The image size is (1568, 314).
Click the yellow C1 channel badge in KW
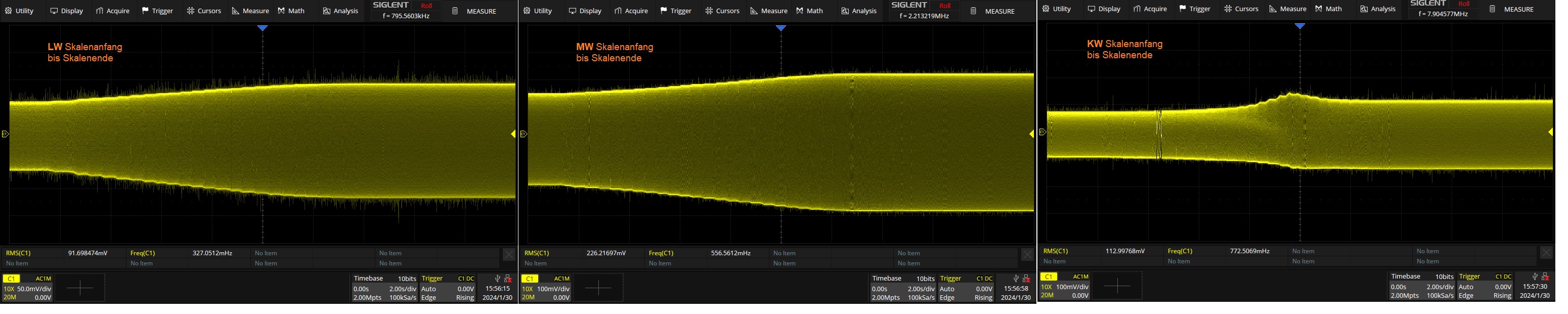click(1048, 276)
